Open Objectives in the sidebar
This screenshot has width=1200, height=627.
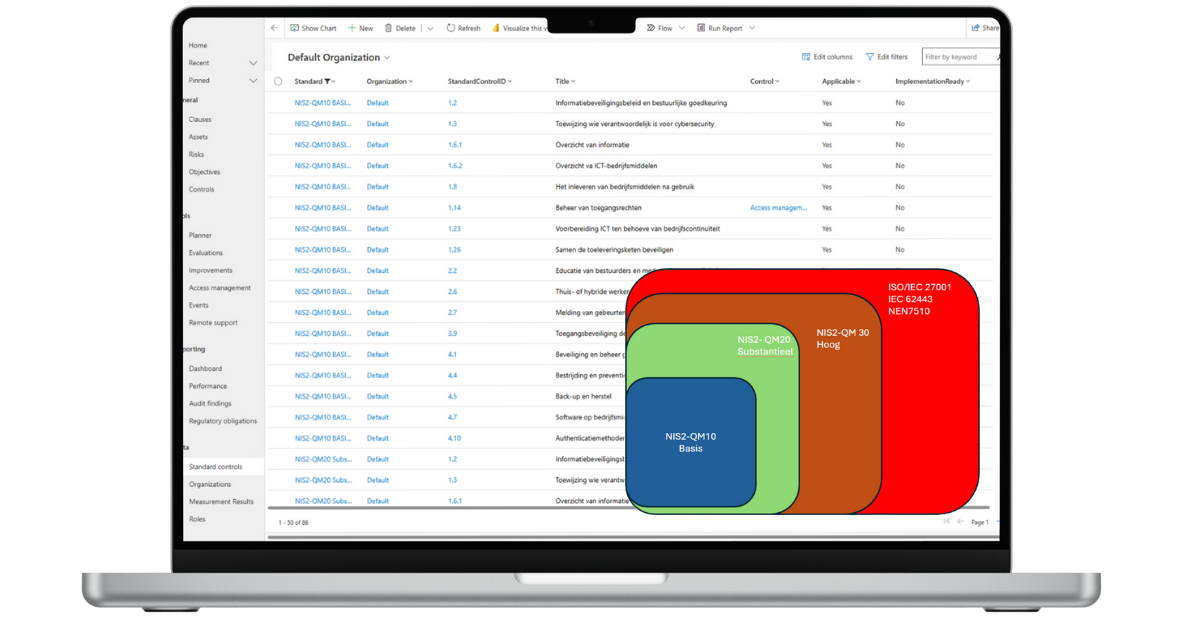[204, 172]
